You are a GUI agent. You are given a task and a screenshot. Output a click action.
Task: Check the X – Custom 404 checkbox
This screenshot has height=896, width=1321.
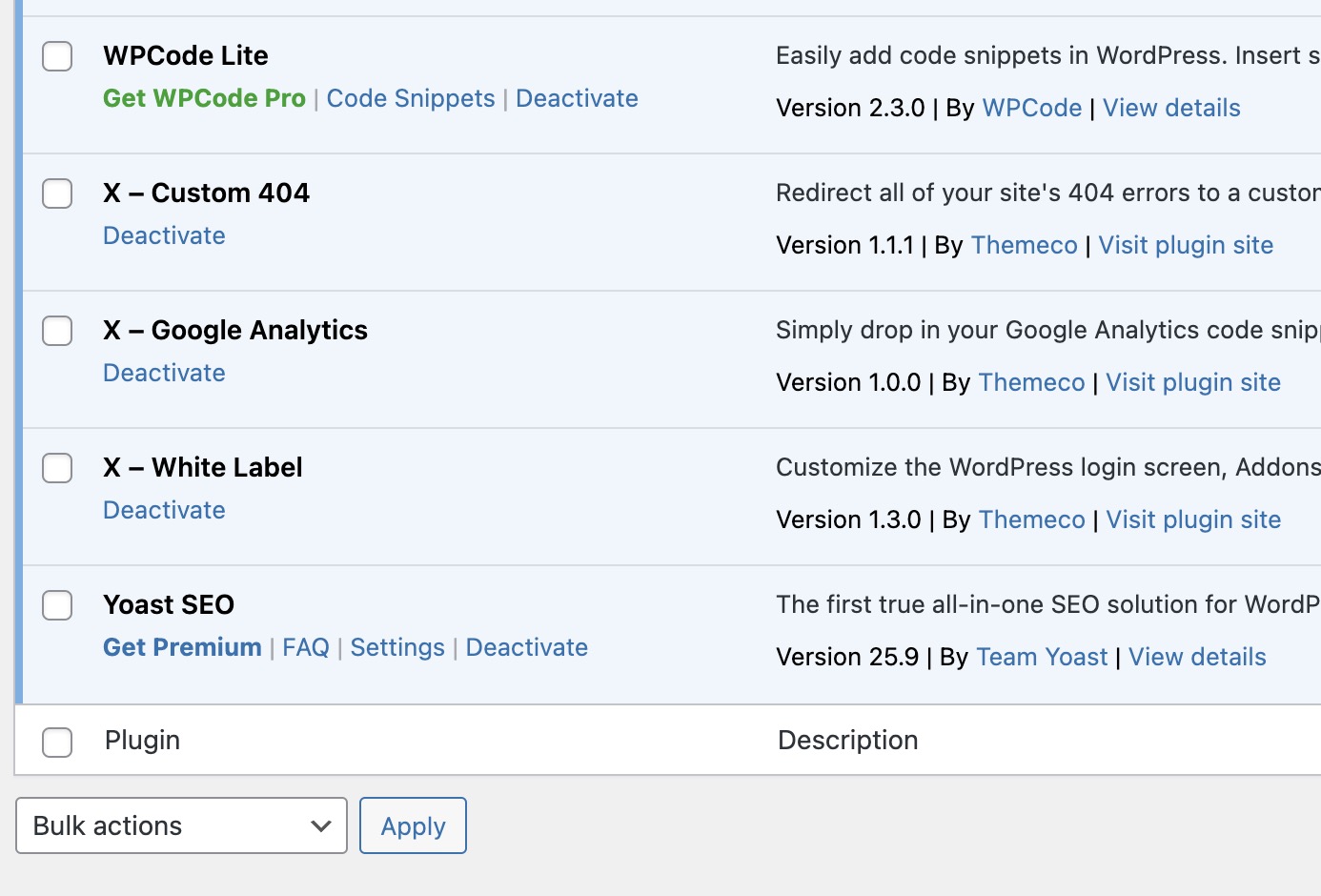coord(57,193)
